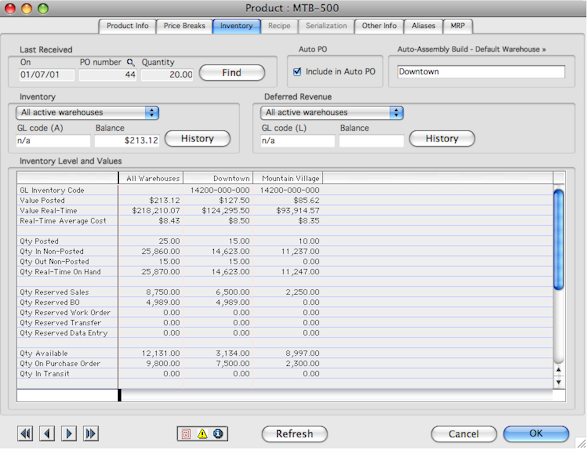
Task: Select the Qty Reserved Data Entry row label
Action: [64, 333]
